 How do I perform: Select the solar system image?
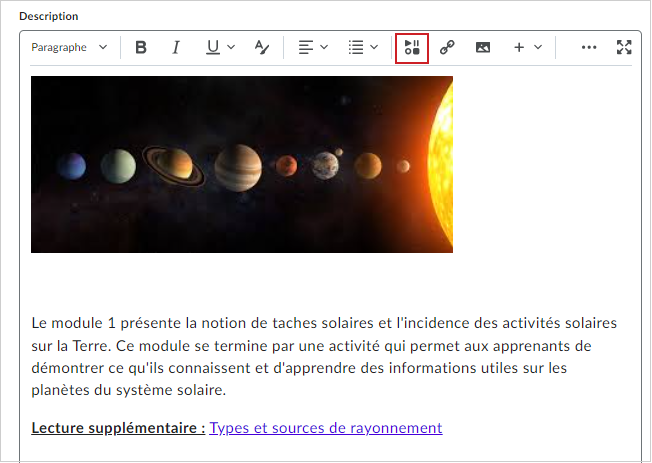[242, 164]
